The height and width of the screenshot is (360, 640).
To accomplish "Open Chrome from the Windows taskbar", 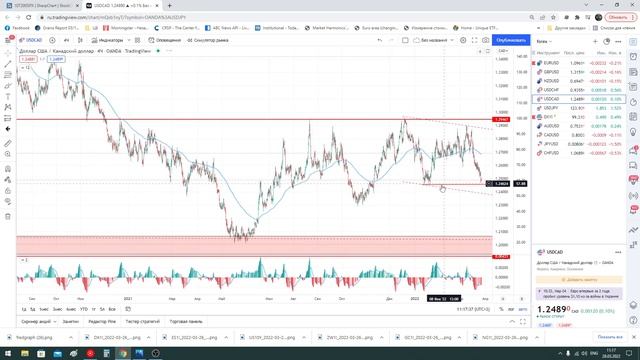I will (x=123, y=353).
